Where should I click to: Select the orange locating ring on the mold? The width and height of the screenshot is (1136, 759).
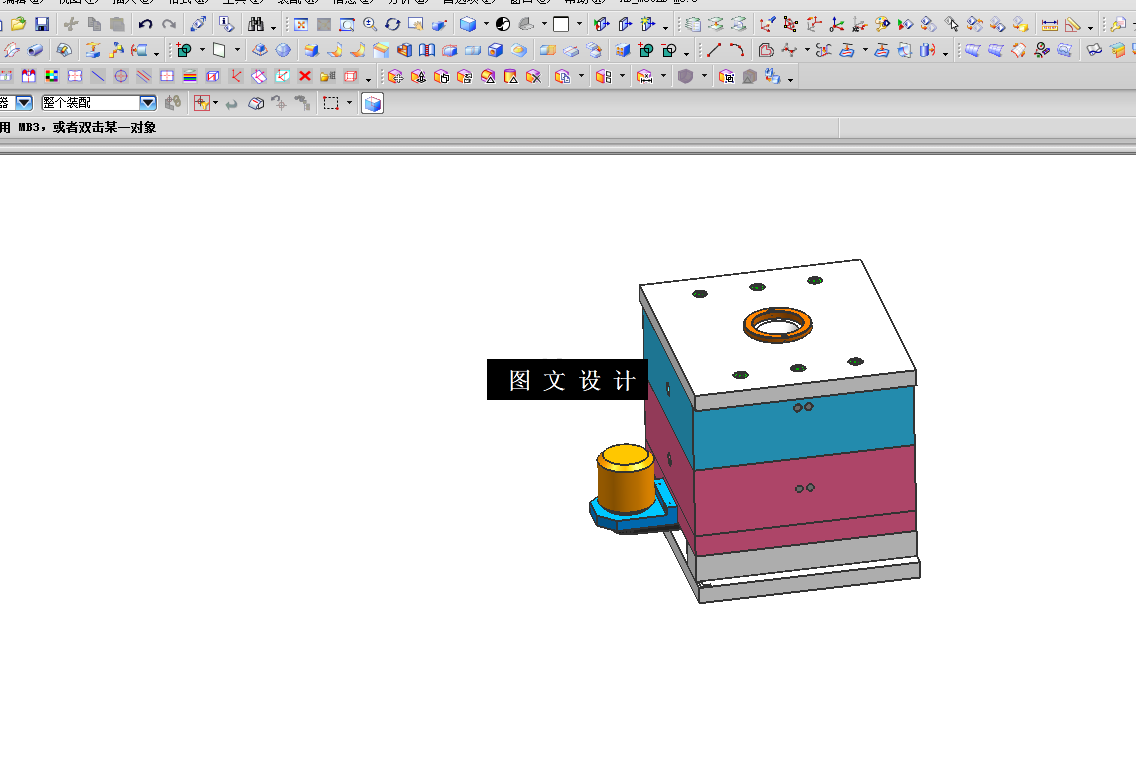[x=777, y=324]
